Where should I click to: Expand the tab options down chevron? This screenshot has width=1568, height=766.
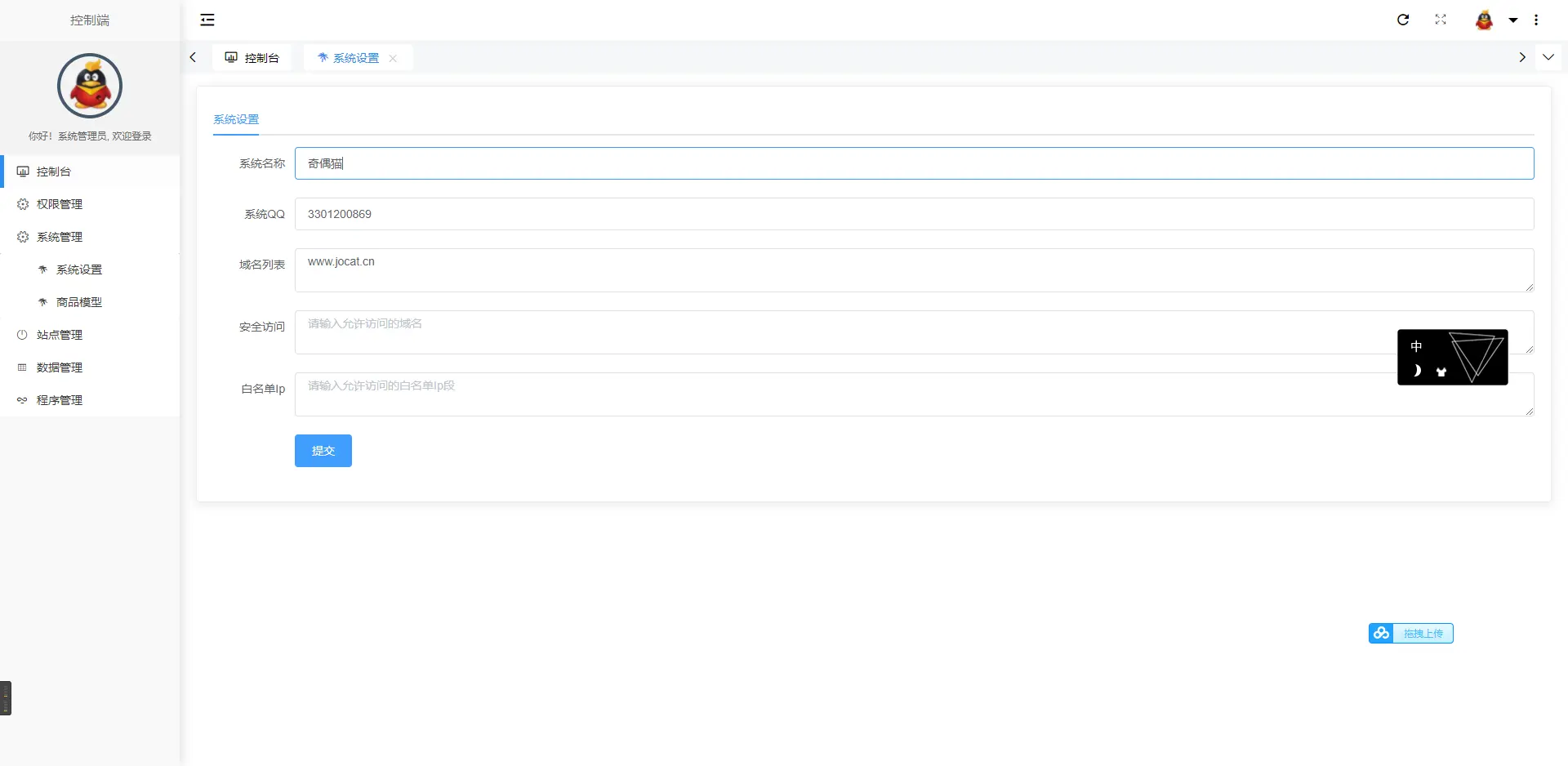click(x=1548, y=57)
